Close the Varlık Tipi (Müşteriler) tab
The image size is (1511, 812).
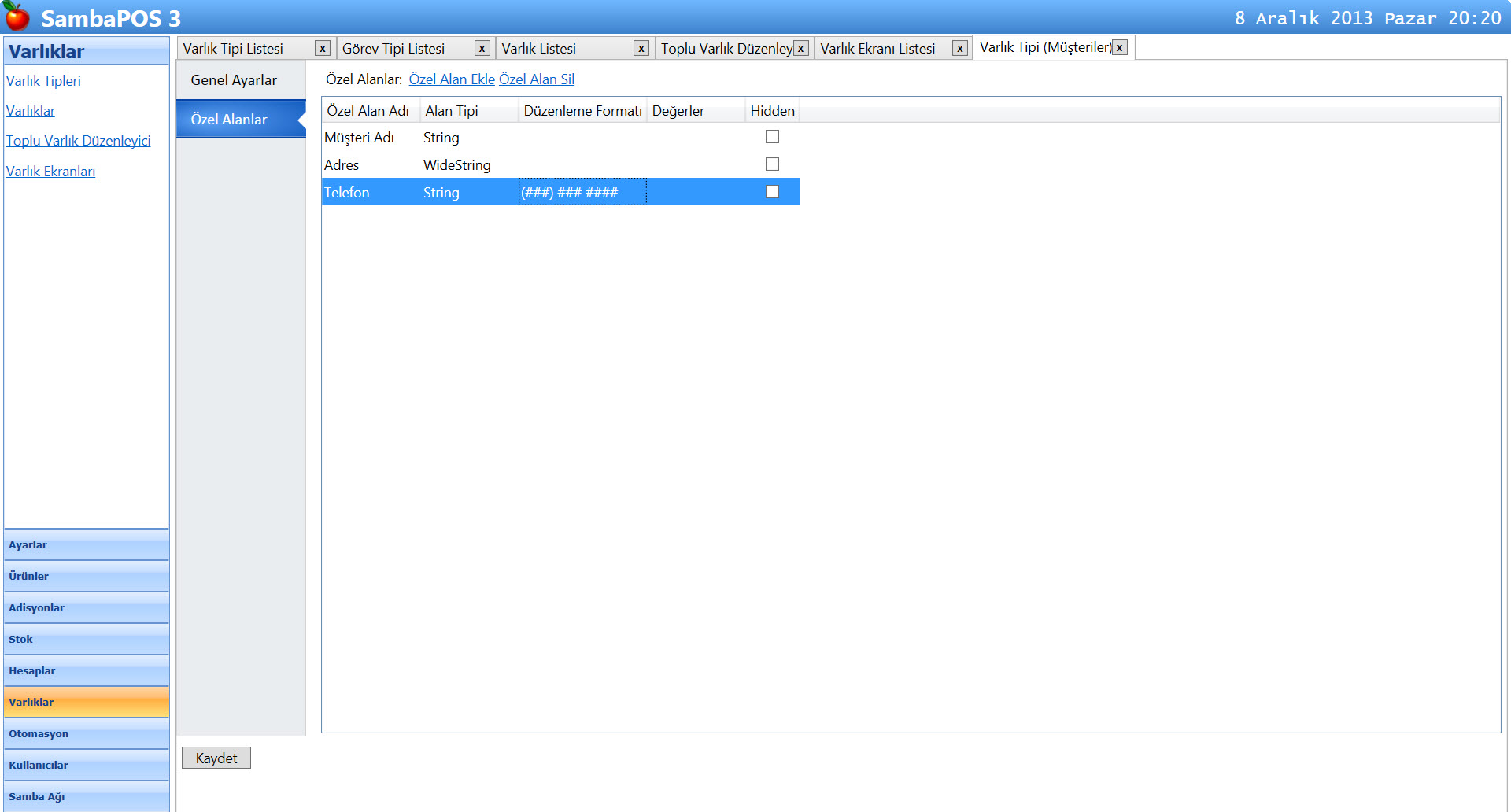tap(1119, 48)
